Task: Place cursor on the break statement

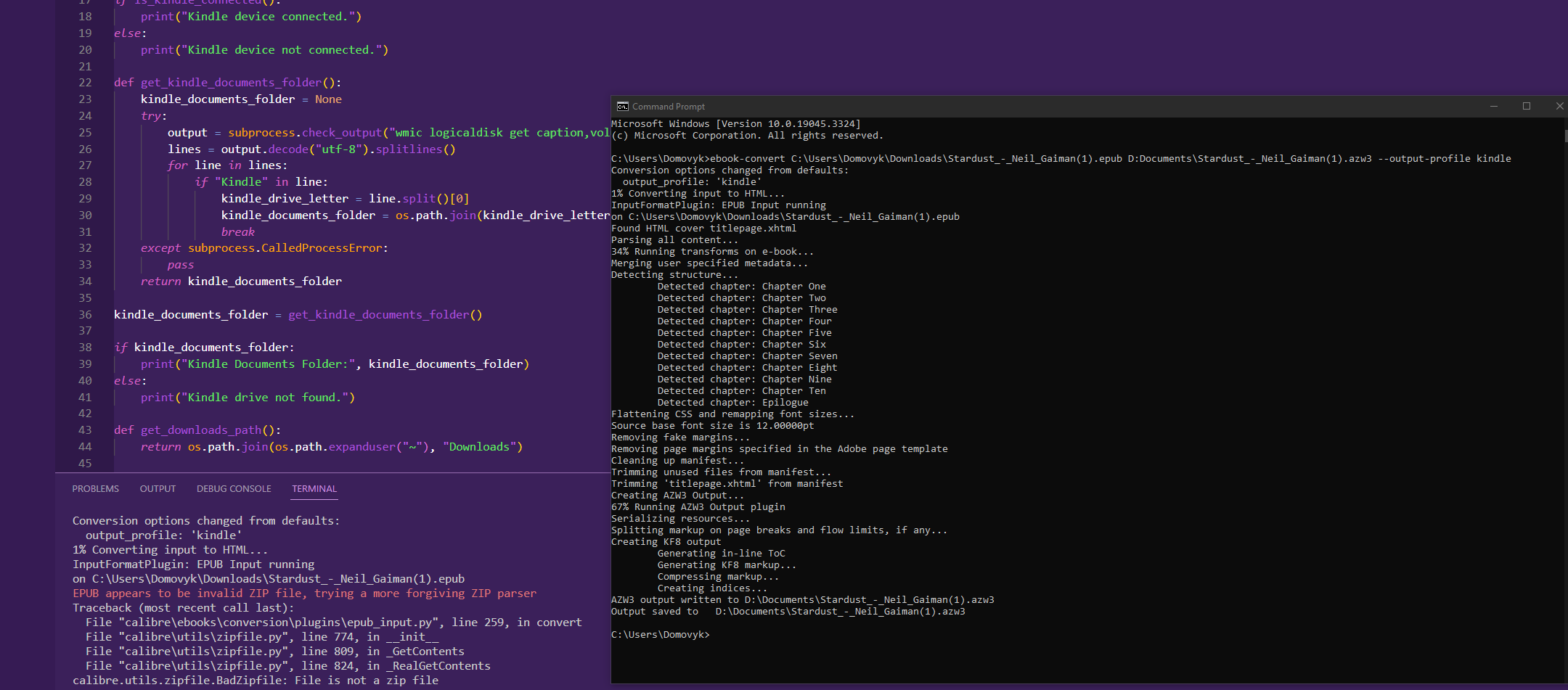Action: click(x=237, y=232)
